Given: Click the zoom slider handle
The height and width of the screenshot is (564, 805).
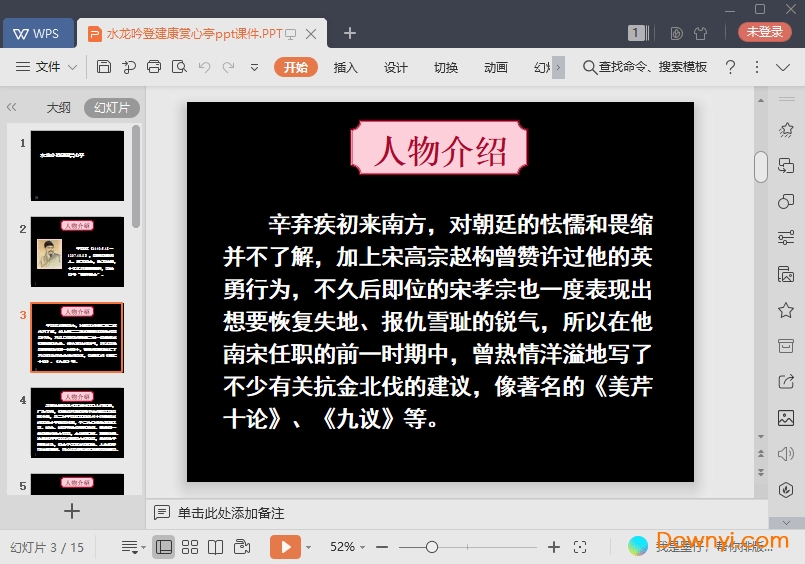Looking at the screenshot, I should tap(432, 547).
